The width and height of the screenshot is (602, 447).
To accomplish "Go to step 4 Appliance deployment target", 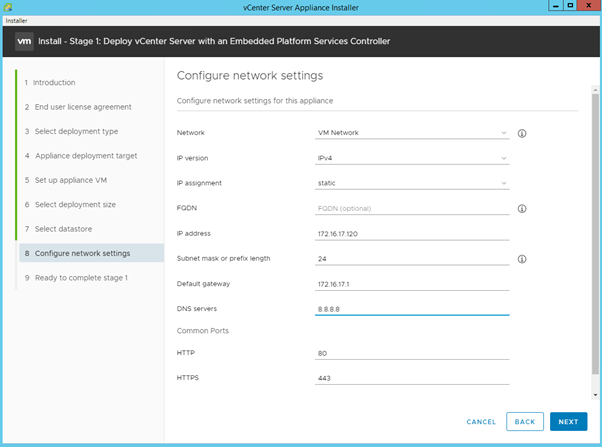I will [x=81, y=156].
